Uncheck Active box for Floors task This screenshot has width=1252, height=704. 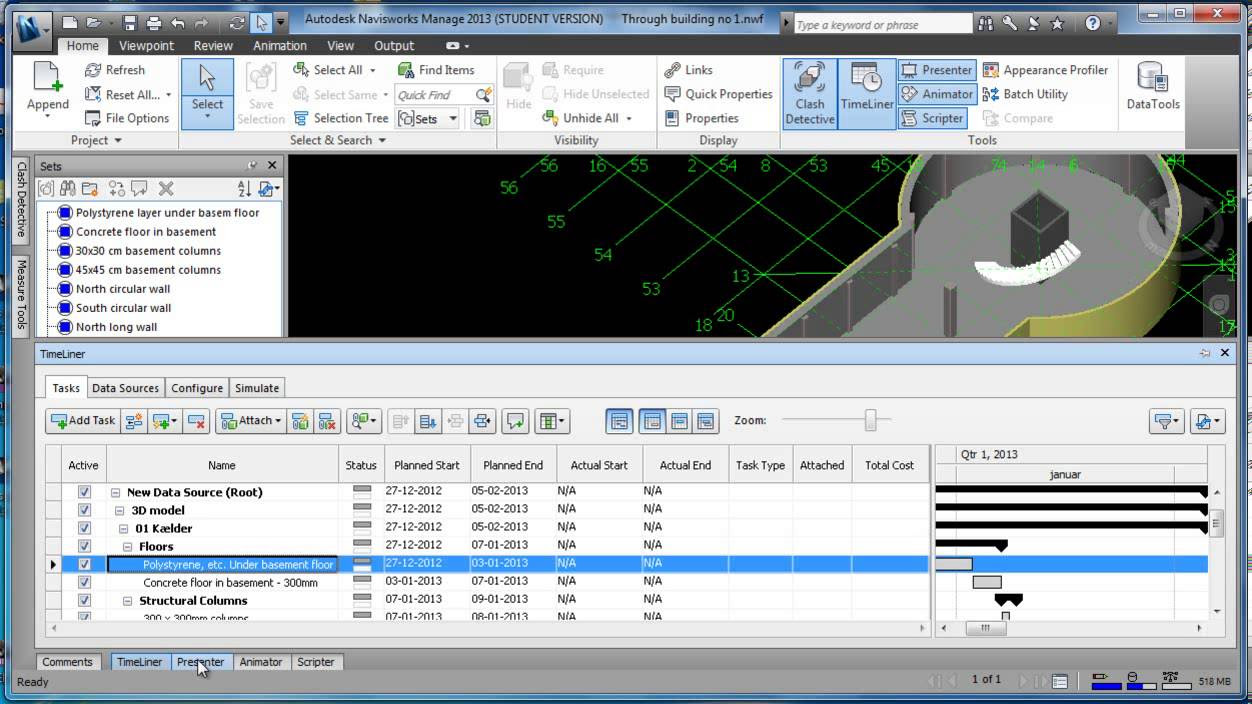point(84,546)
